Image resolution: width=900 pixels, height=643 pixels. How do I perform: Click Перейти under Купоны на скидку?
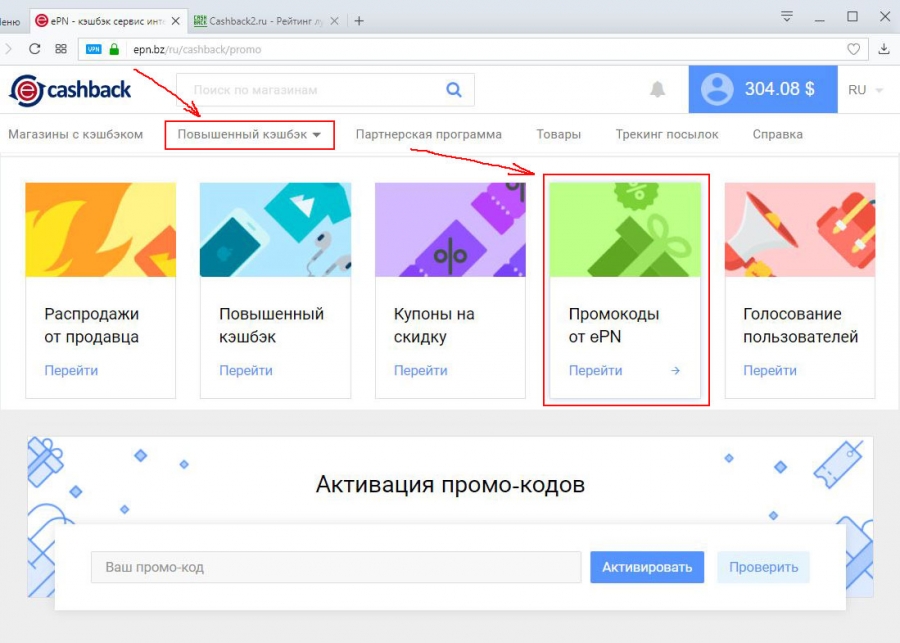[421, 371]
